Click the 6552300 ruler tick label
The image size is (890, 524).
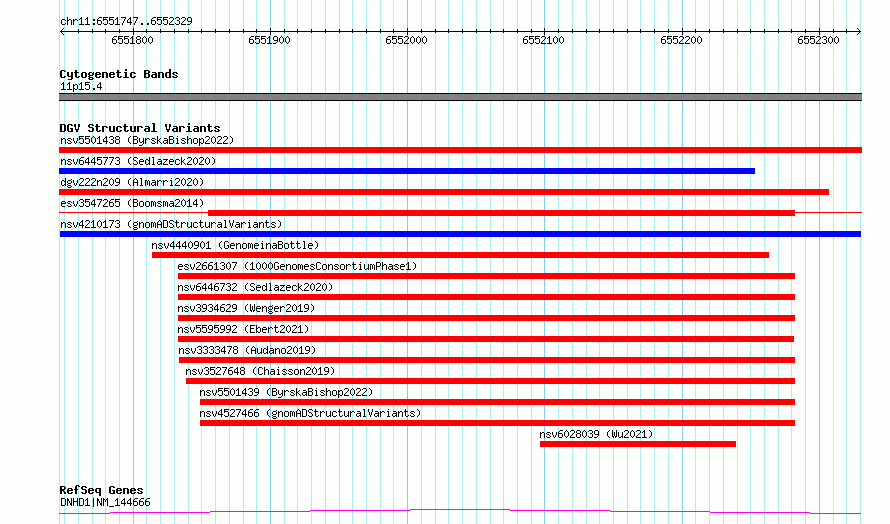pyautogui.click(x=818, y=40)
